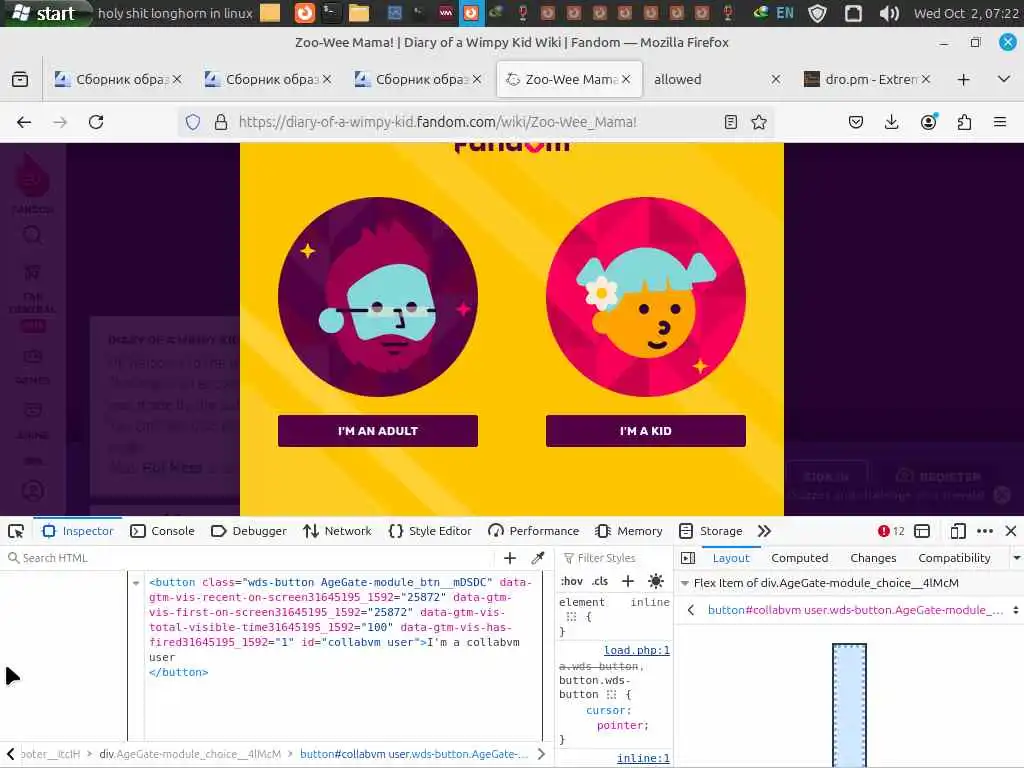
Task: Open the Firefox downloads panel
Action: 891,122
